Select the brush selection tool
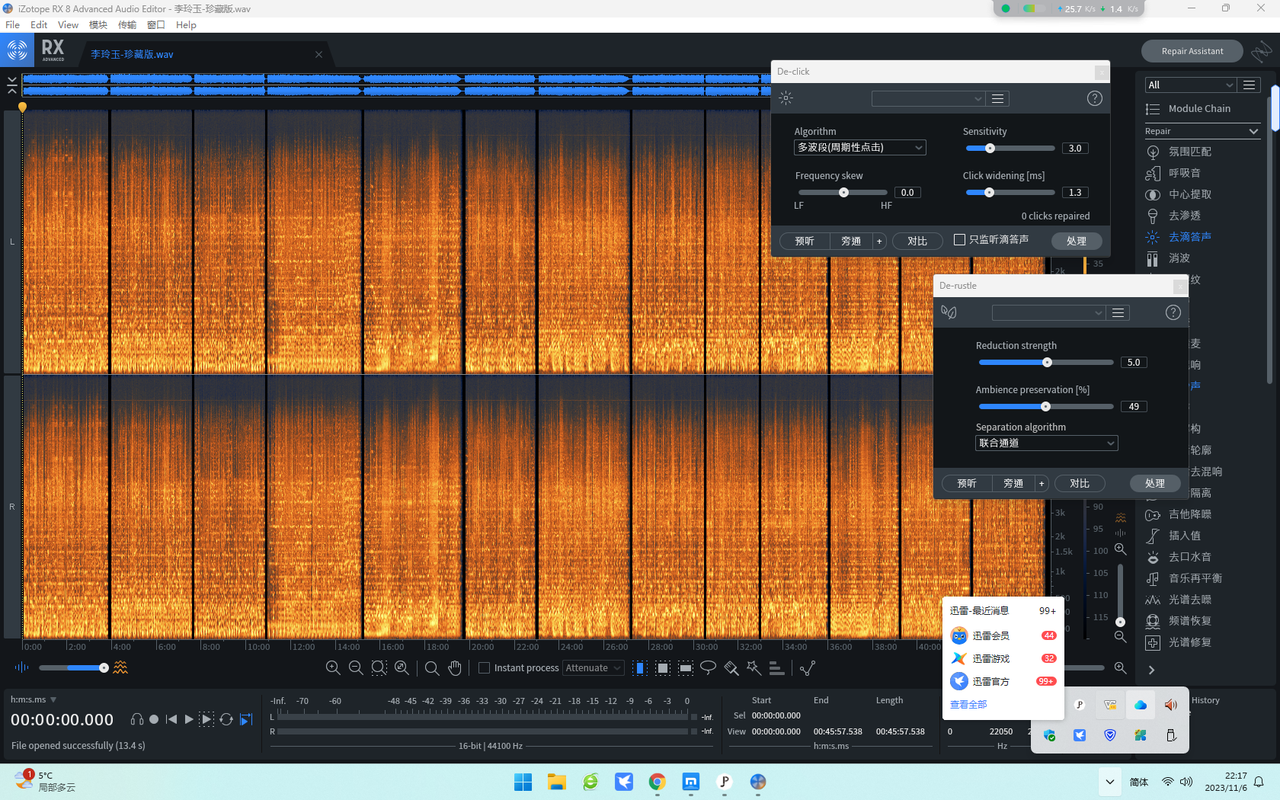The image size is (1280, 800). point(731,668)
